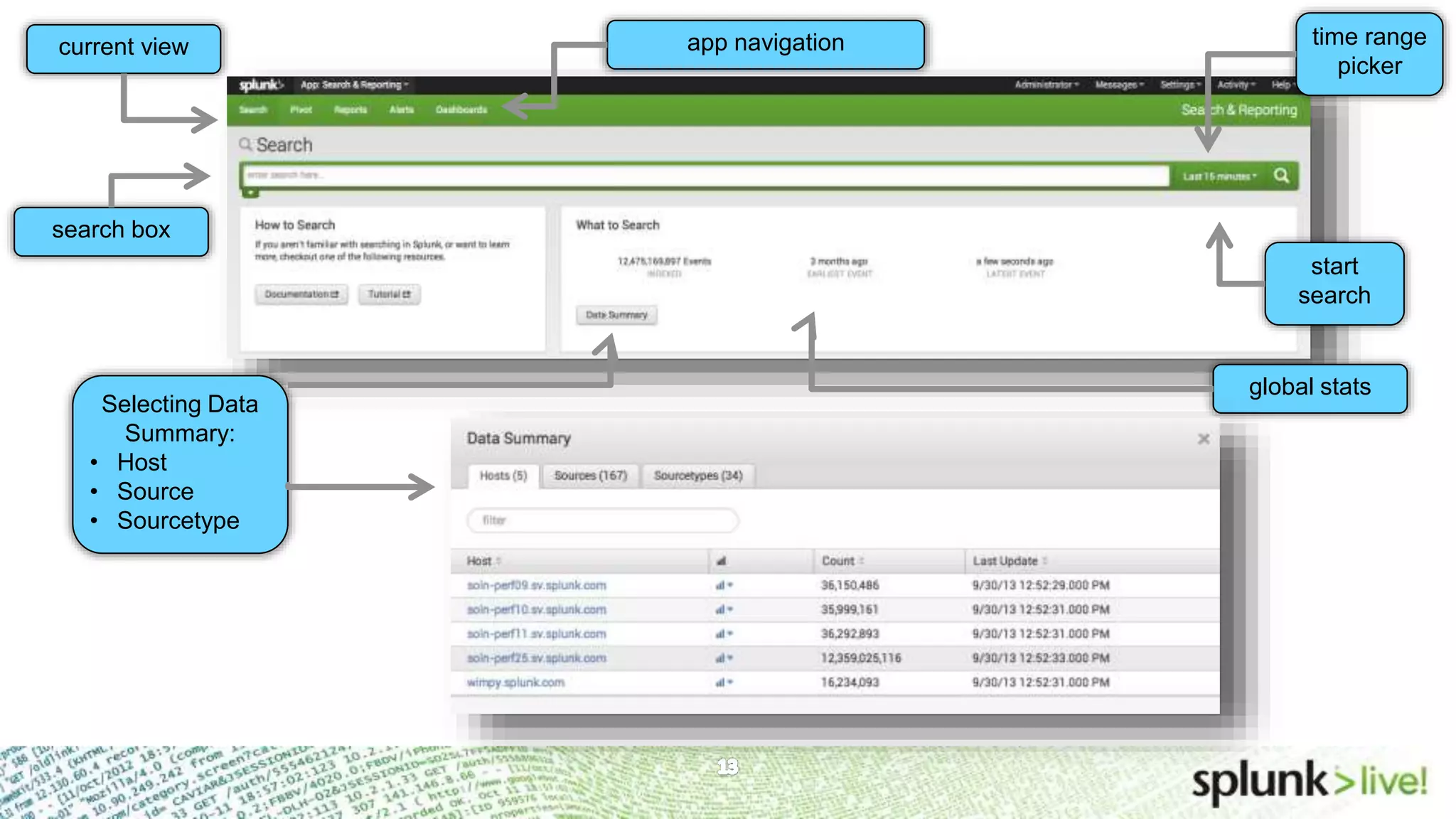The height and width of the screenshot is (819, 1456).
Task: Click the count 36,150,486
Action: (x=850, y=585)
